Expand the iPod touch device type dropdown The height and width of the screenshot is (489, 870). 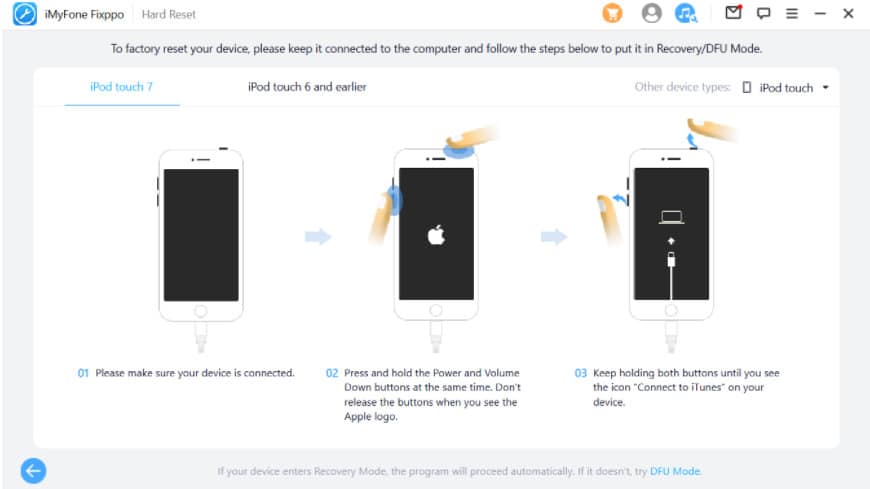(786, 88)
